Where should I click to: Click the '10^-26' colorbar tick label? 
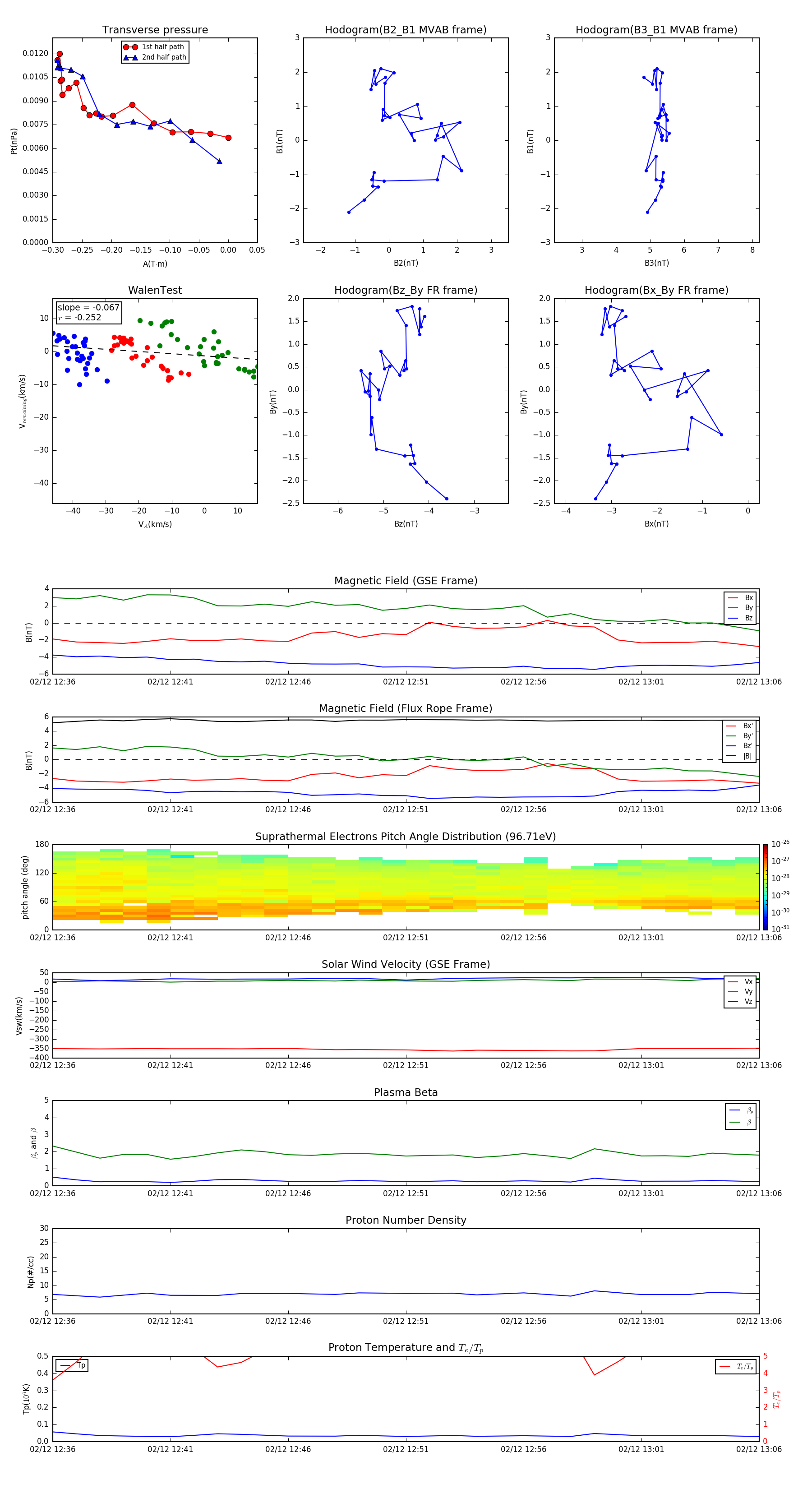click(x=780, y=844)
